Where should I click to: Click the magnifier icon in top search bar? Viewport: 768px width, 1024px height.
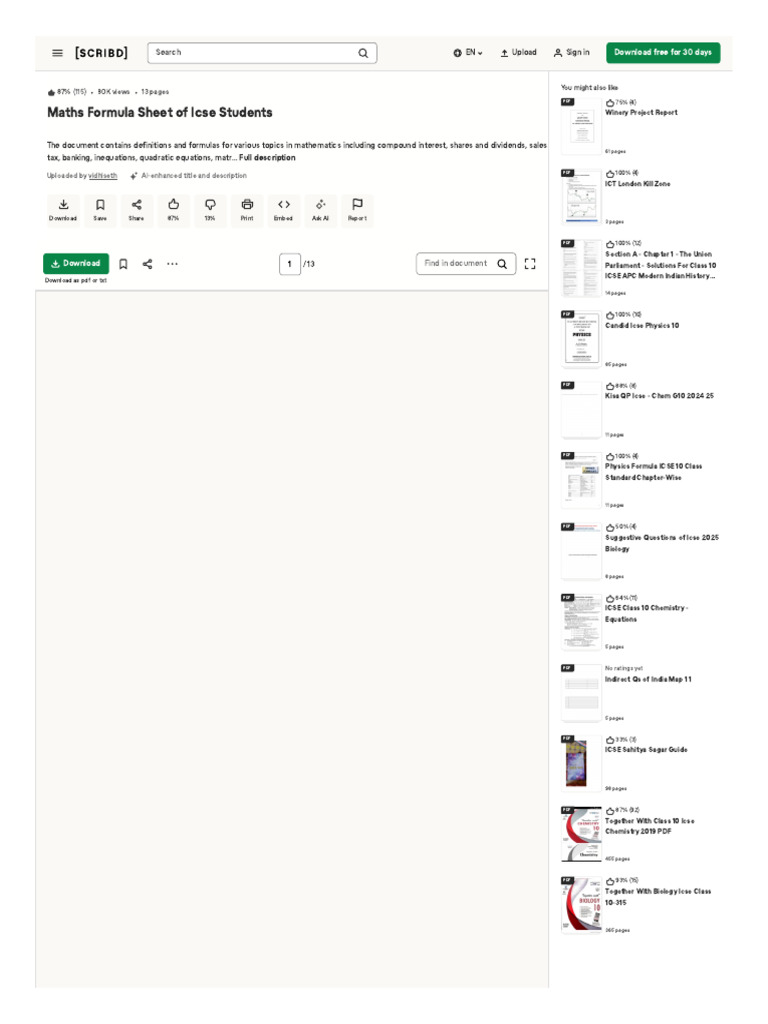pos(363,53)
